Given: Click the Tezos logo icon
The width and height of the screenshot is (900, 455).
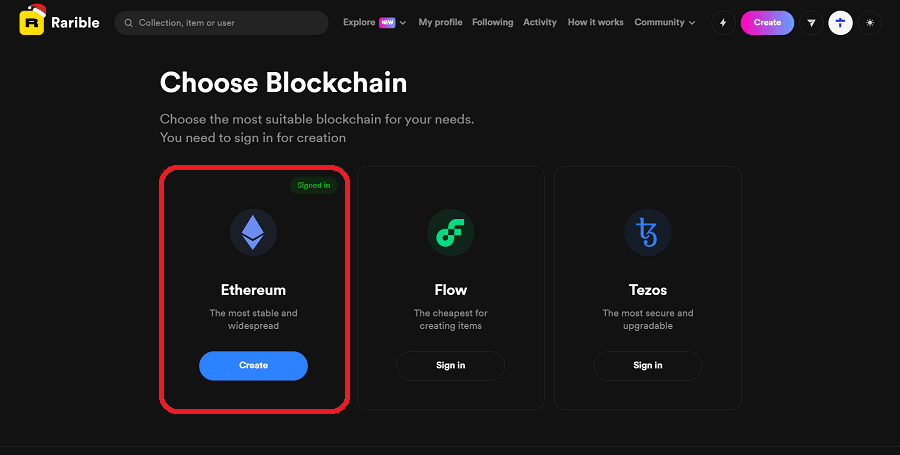Looking at the screenshot, I should coord(647,232).
